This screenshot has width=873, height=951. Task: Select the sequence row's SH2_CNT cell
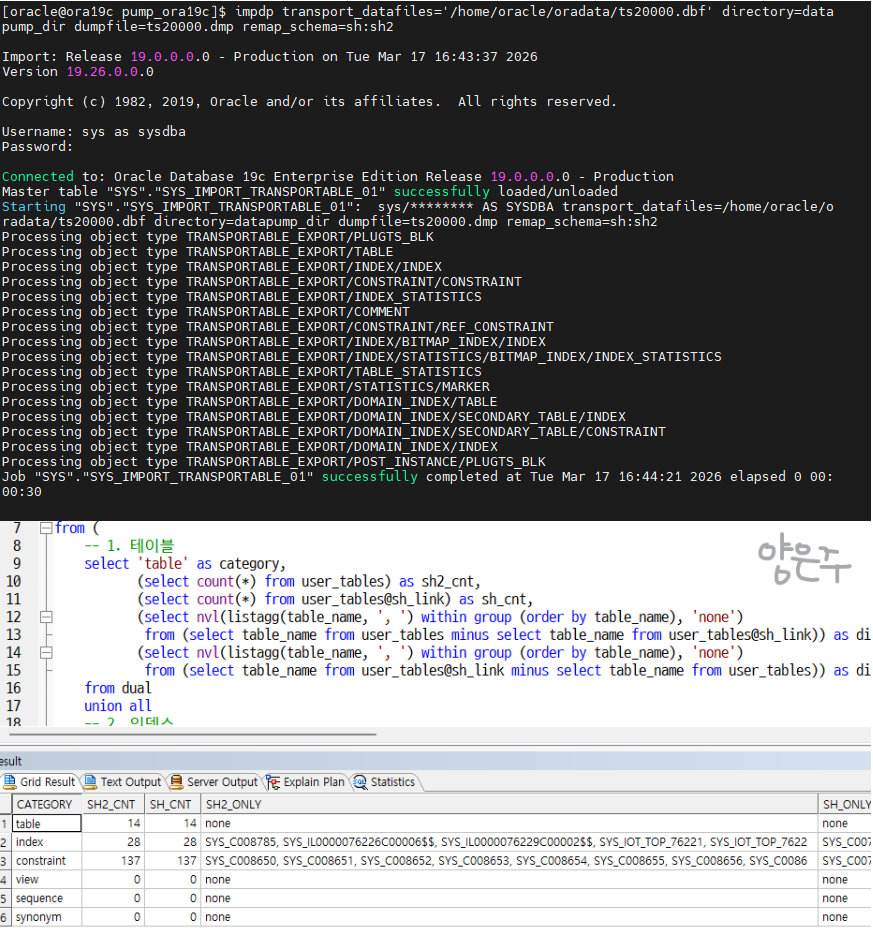pyautogui.click(x=111, y=898)
